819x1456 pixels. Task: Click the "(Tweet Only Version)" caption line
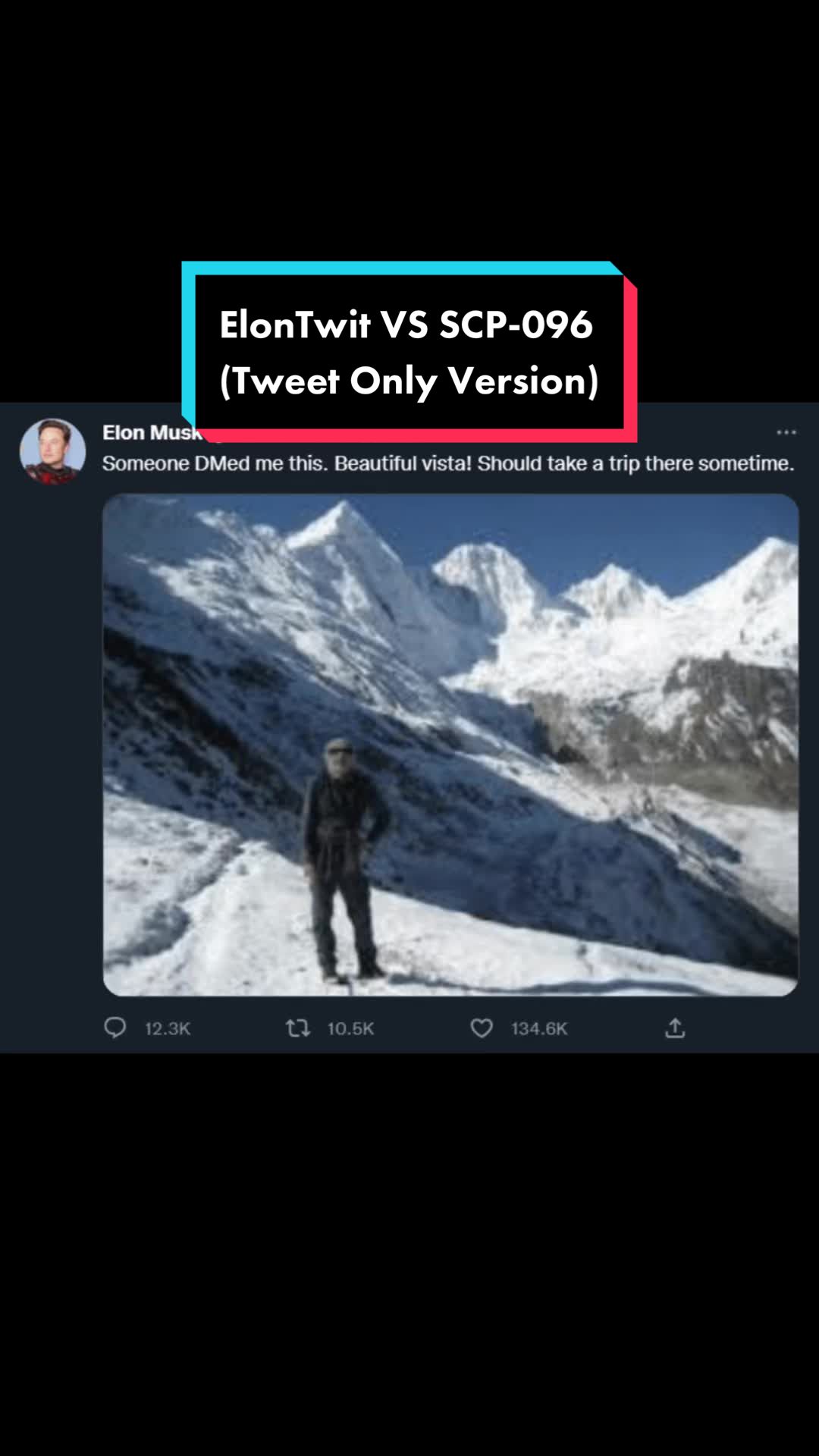(409, 381)
